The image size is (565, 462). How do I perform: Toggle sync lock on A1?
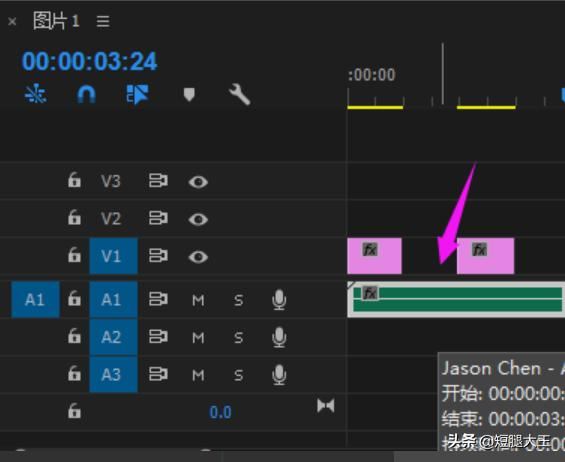(x=158, y=299)
